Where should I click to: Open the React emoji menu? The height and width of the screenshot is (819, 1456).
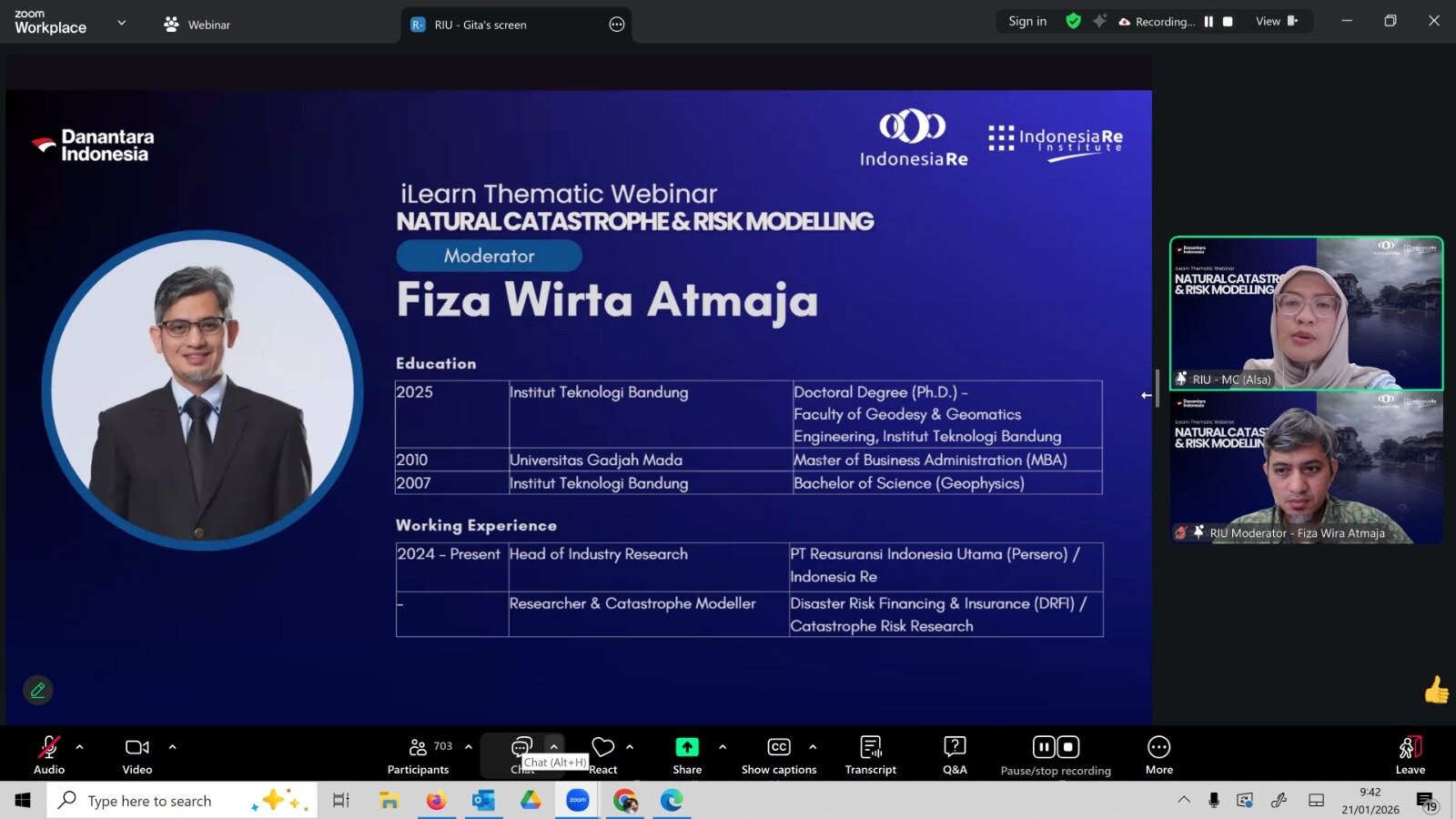[602, 755]
